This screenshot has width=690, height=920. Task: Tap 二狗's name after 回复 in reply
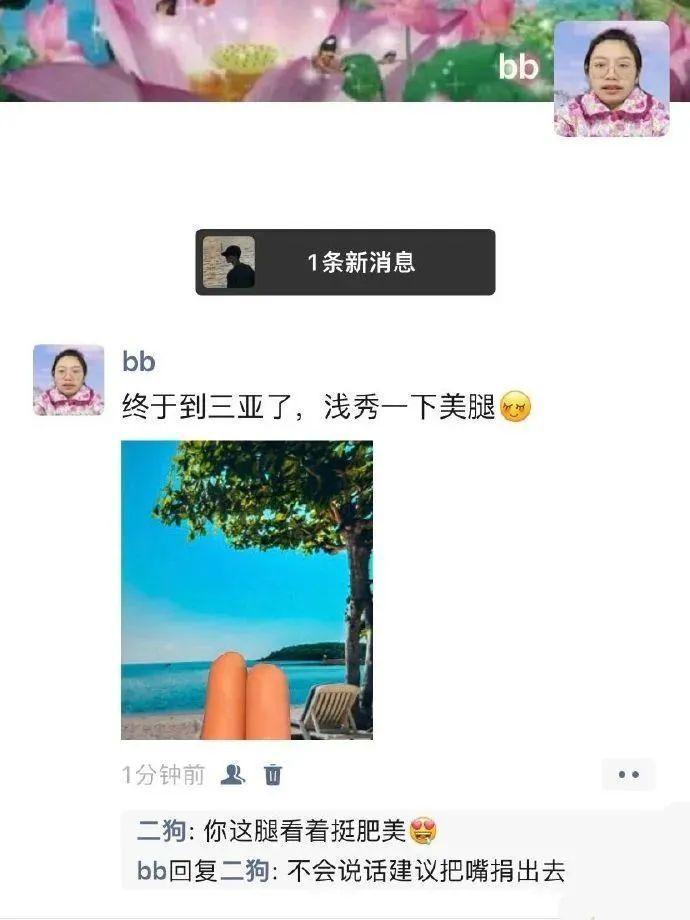point(245,871)
